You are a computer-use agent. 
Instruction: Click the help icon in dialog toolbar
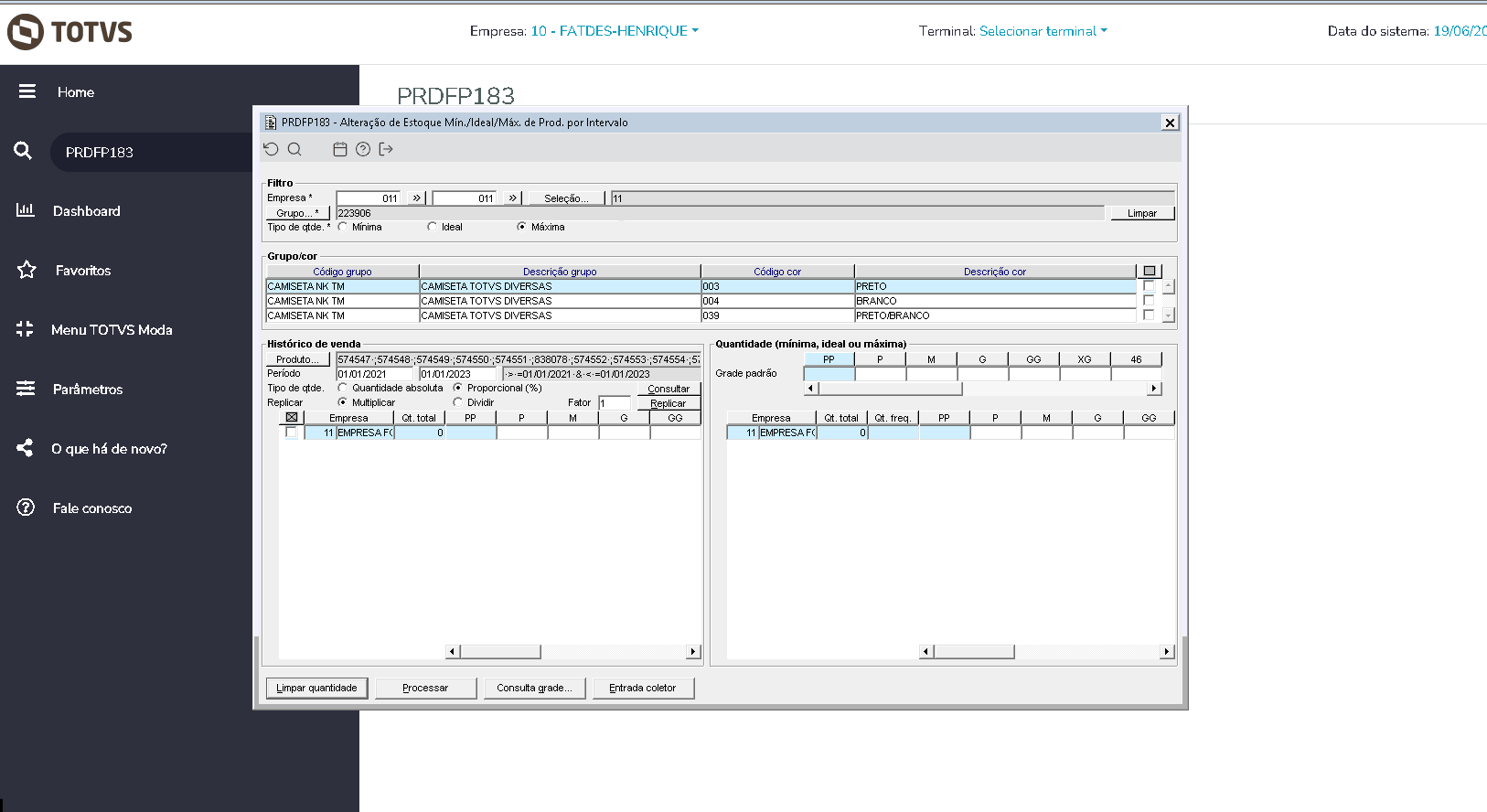tap(363, 149)
